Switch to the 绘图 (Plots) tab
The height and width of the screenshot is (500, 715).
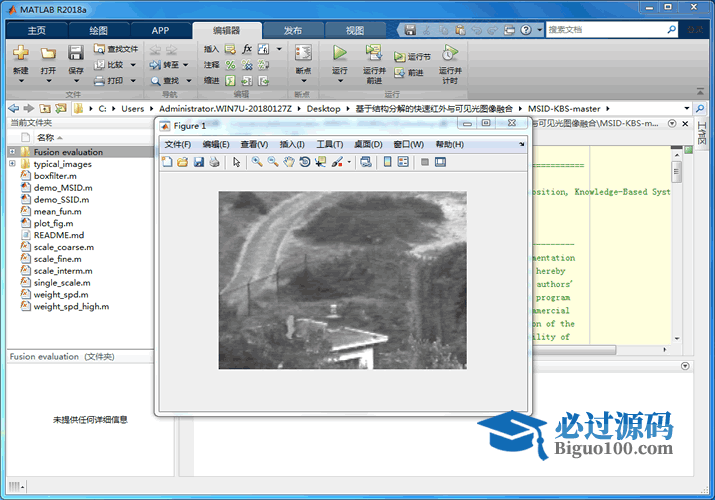[99, 30]
